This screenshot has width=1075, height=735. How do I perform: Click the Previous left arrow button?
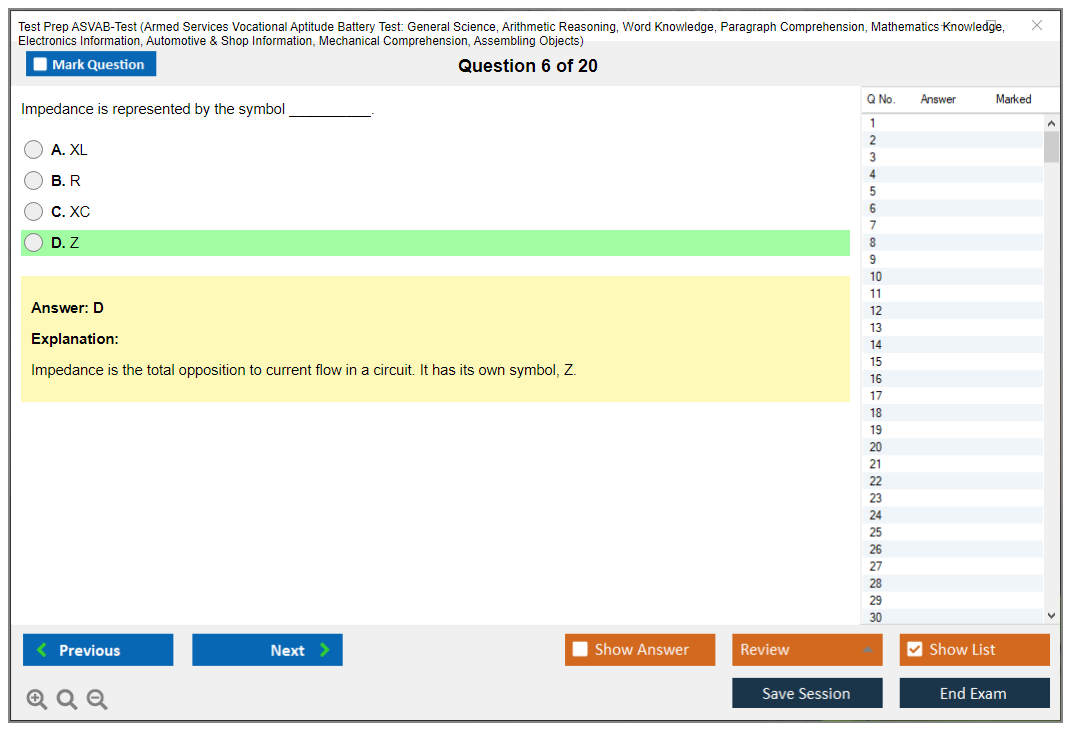point(98,650)
